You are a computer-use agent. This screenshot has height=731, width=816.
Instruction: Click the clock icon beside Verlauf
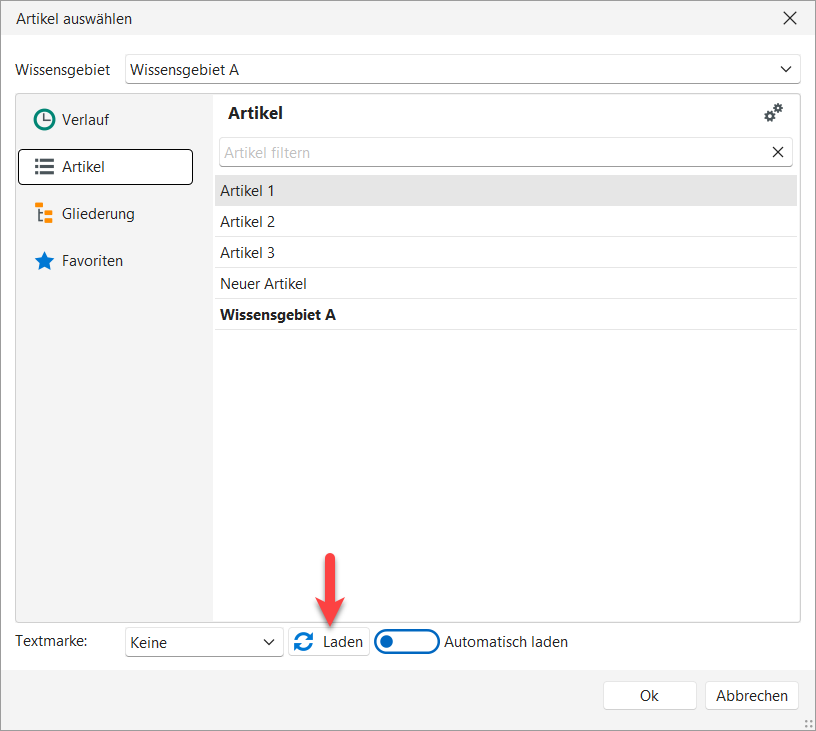[x=44, y=120]
